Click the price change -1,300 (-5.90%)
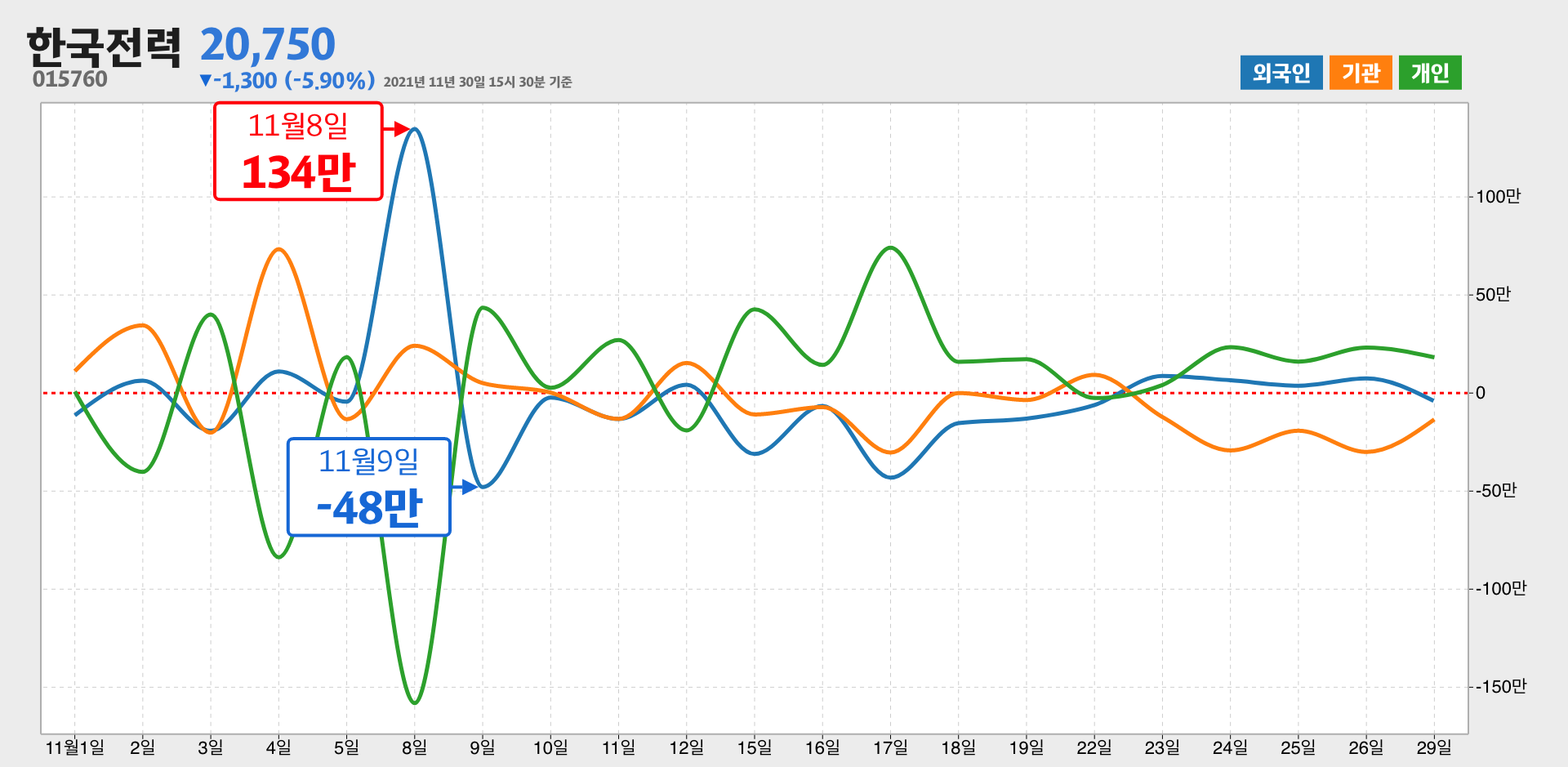The image size is (1568, 767). [287, 80]
